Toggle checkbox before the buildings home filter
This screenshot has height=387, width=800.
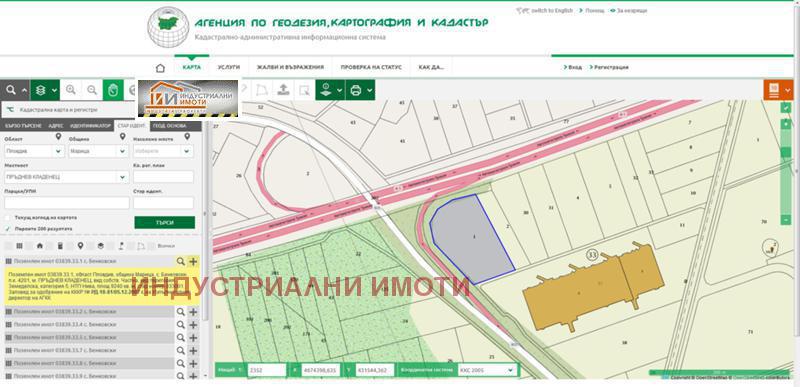coord(29,246)
